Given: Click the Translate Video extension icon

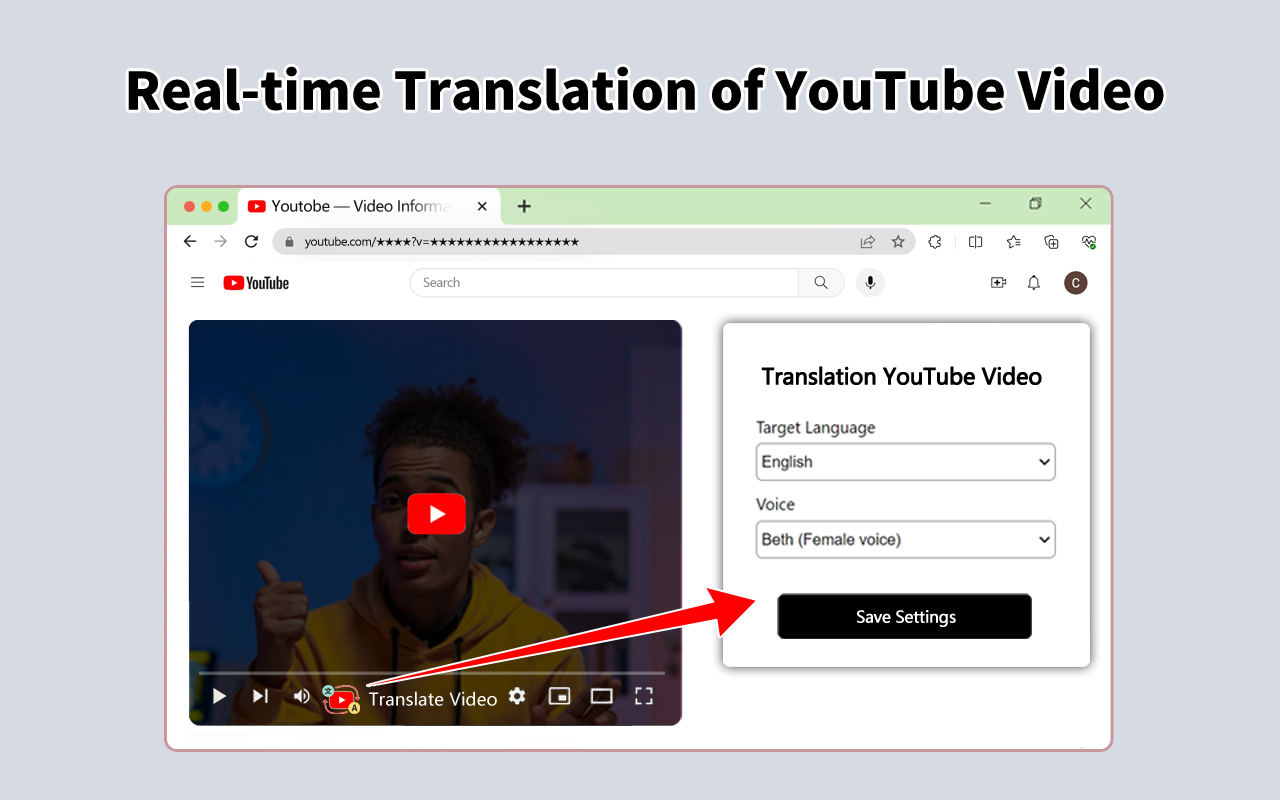Looking at the screenshot, I should pyautogui.click(x=341, y=698).
